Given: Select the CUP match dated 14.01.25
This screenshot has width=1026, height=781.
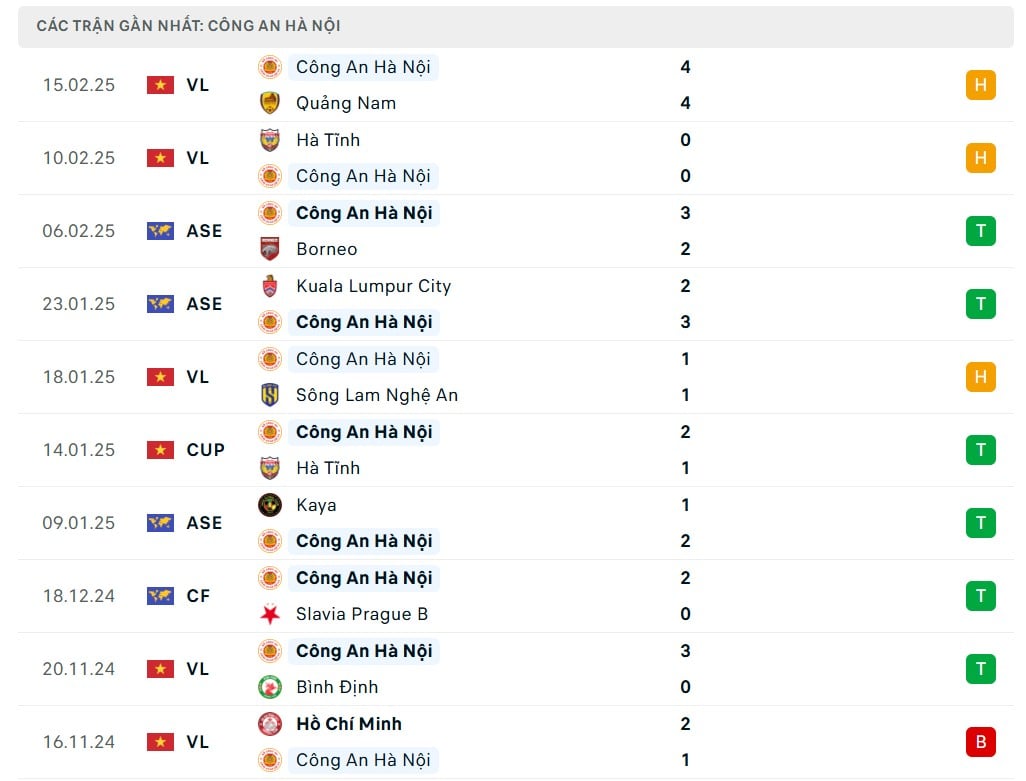Looking at the screenshot, I should click(516, 450).
